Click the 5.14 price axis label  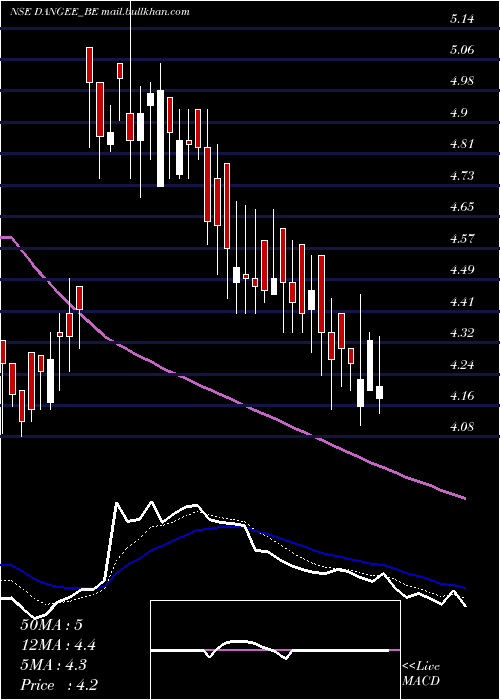coord(462,19)
